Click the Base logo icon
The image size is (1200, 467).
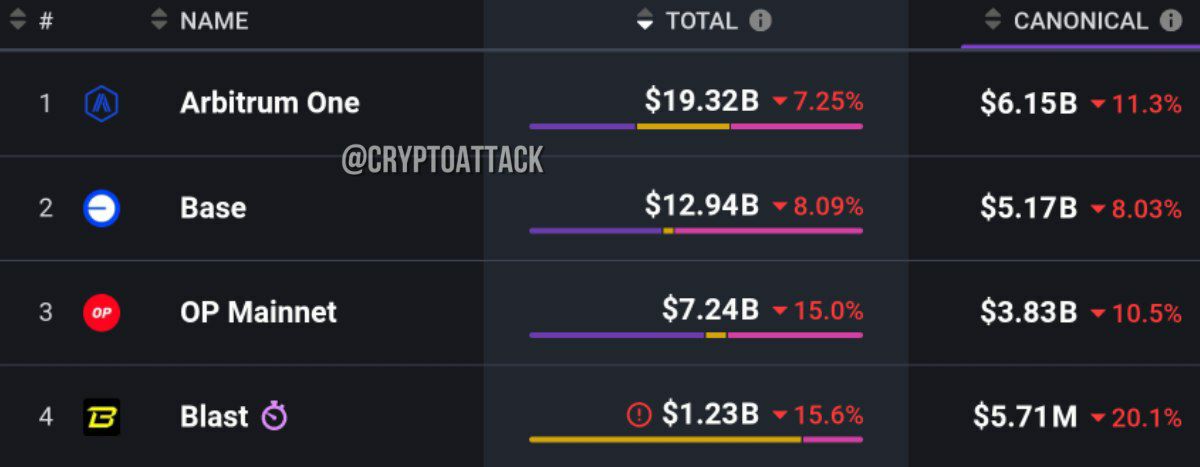pyautogui.click(x=102, y=208)
